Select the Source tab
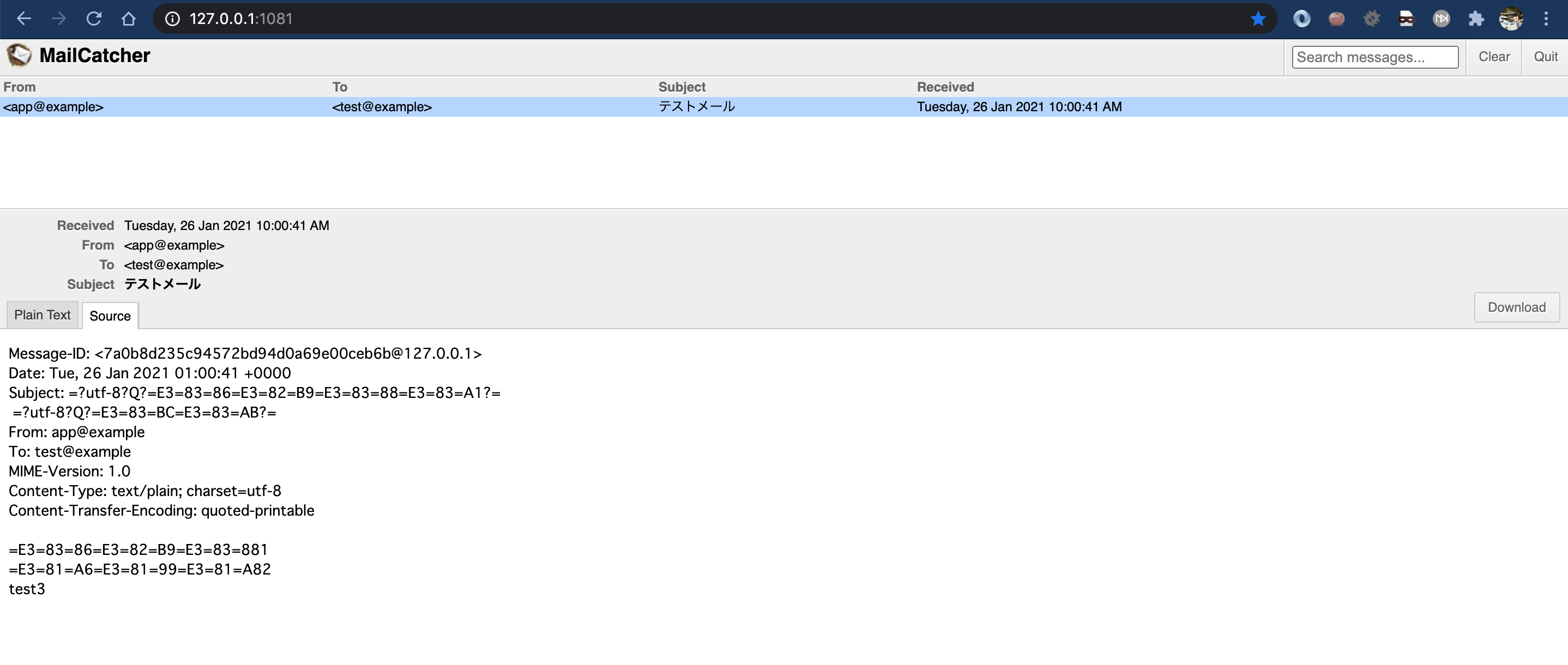1568x665 pixels. [x=110, y=316]
